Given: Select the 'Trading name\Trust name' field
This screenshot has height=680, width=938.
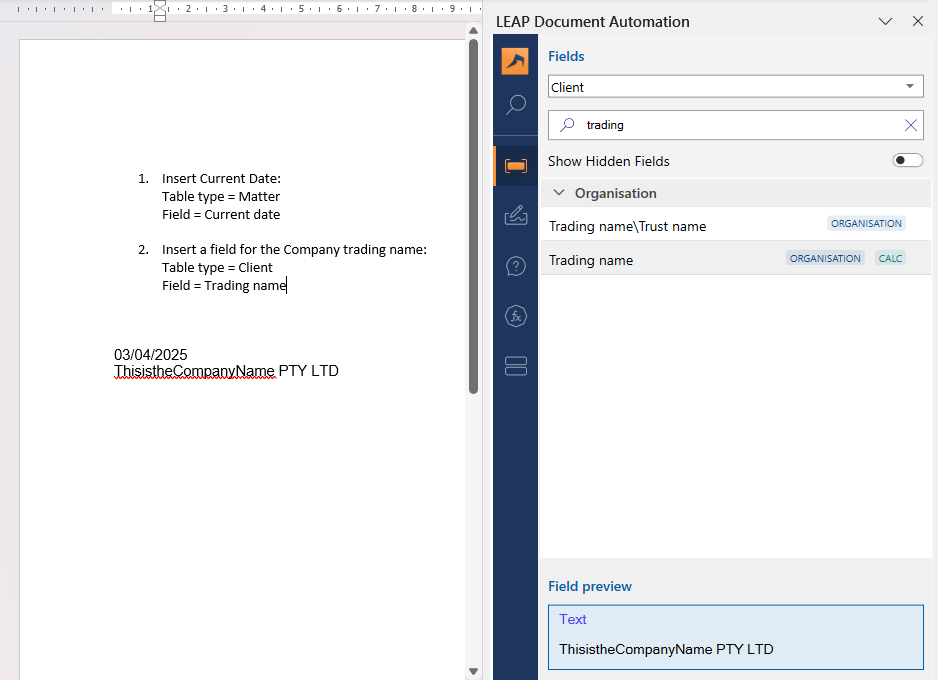Looking at the screenshot, I should tap(627, 226).
